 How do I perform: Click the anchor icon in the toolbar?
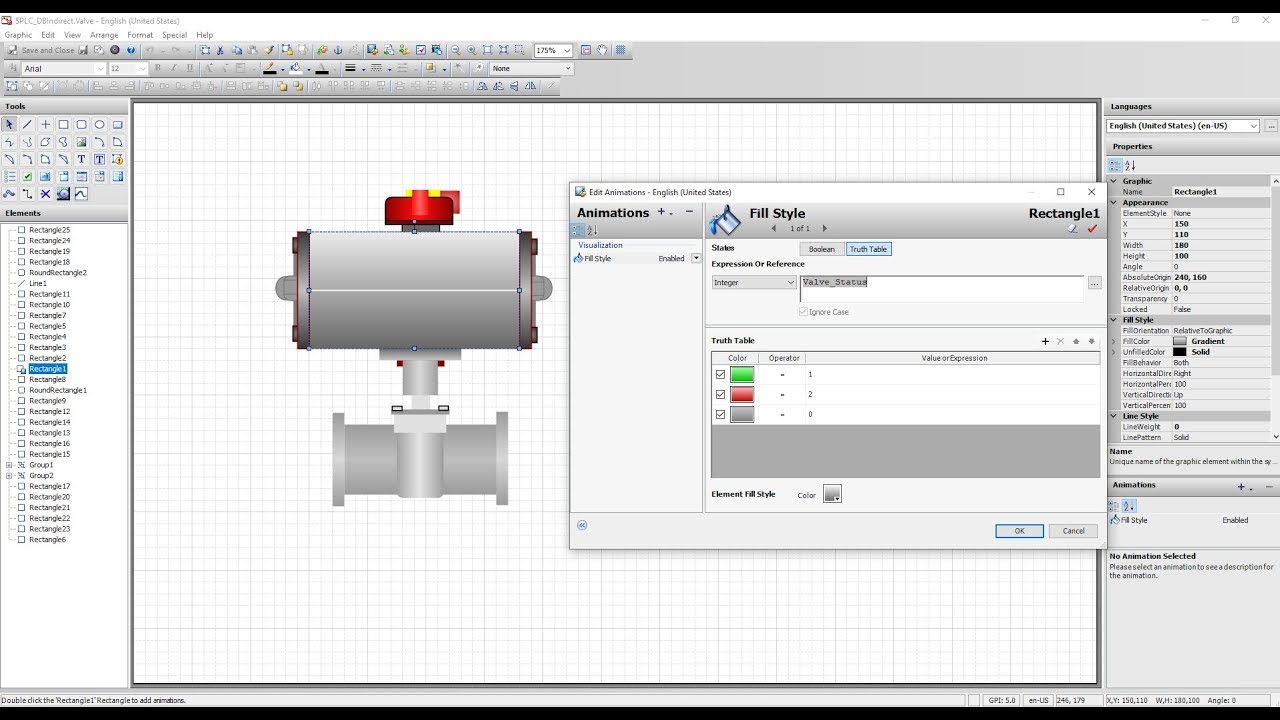[x=338, y=50]
